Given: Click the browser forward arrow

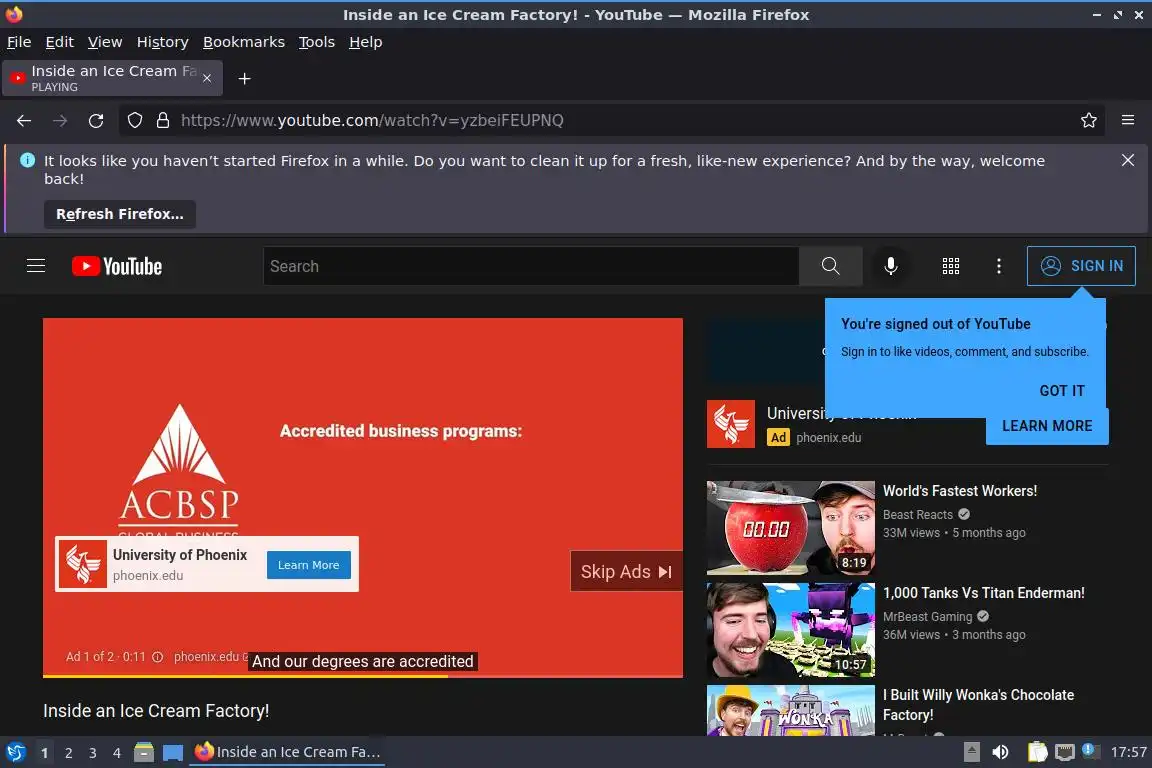Looking at the screenshot, I should click(x=60, y=121).
